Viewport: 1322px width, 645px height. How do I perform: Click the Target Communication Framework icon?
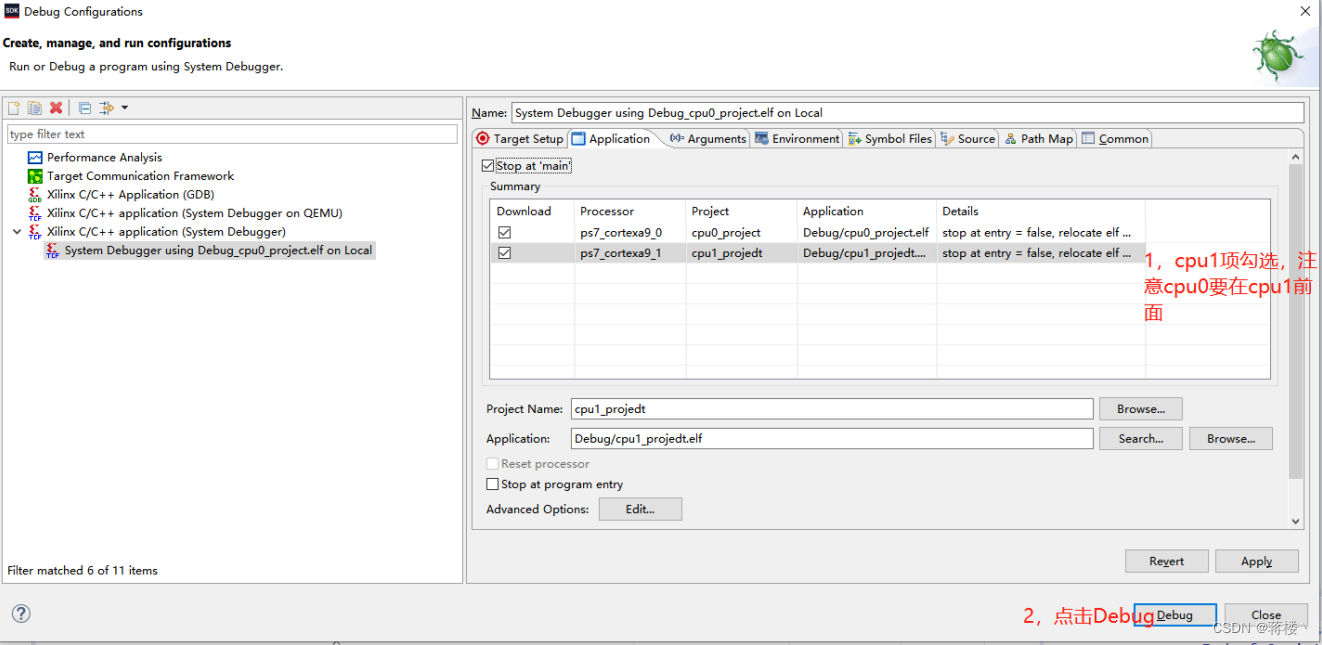pyautogui.click(x=36, y=176)
